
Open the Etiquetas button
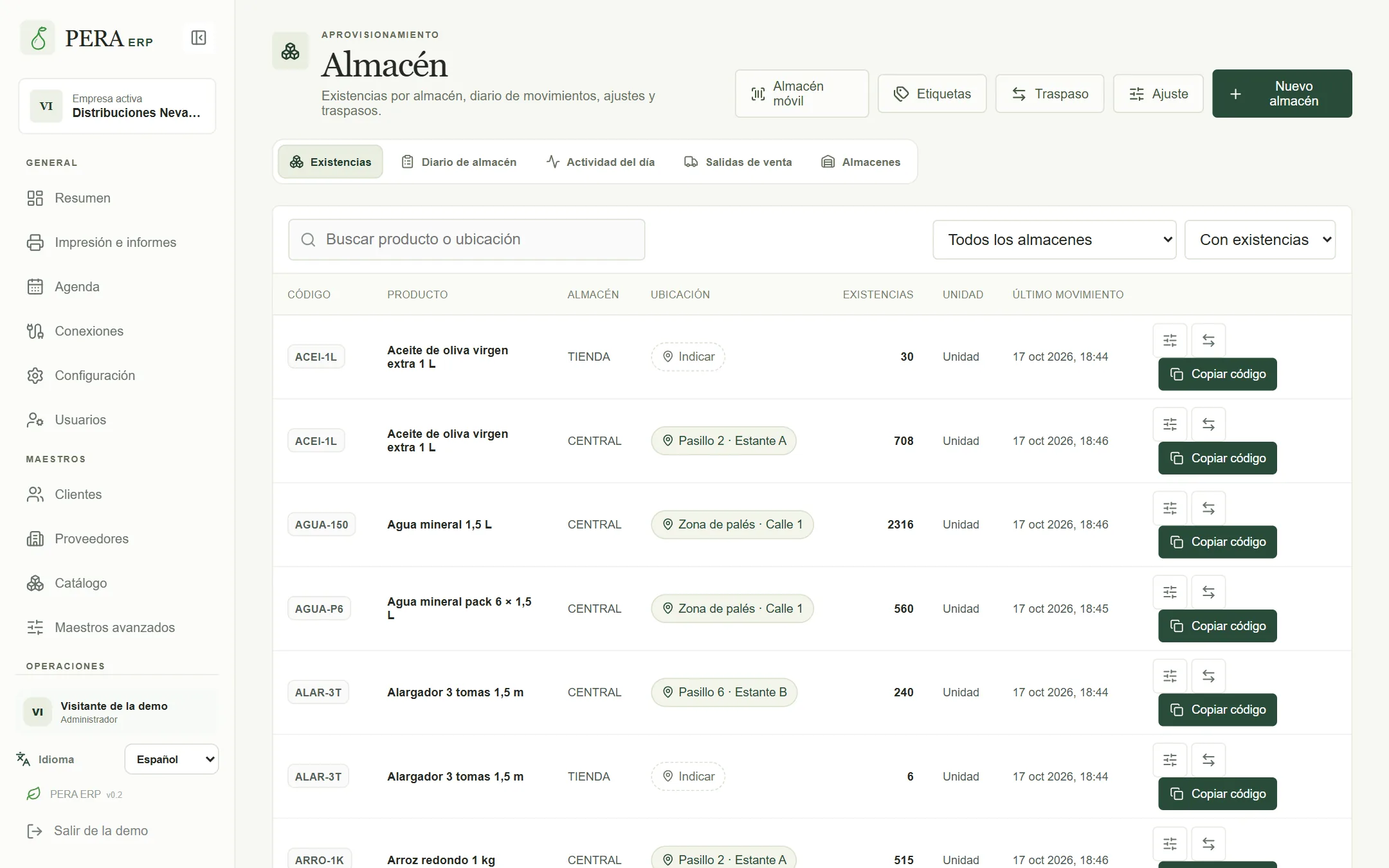932,94
